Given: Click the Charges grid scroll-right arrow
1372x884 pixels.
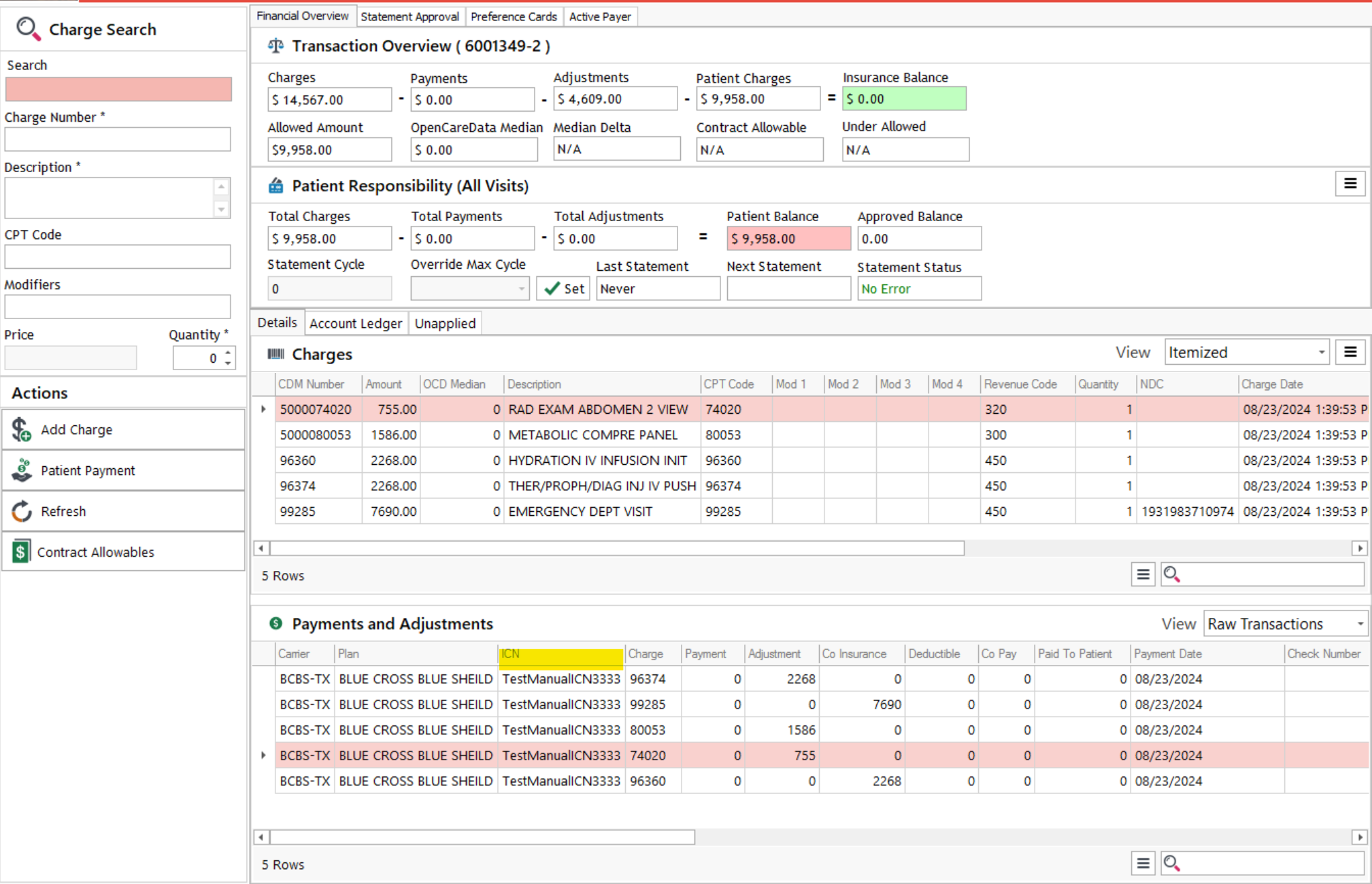Looking at the screenshot, I should pos(1359,548).
